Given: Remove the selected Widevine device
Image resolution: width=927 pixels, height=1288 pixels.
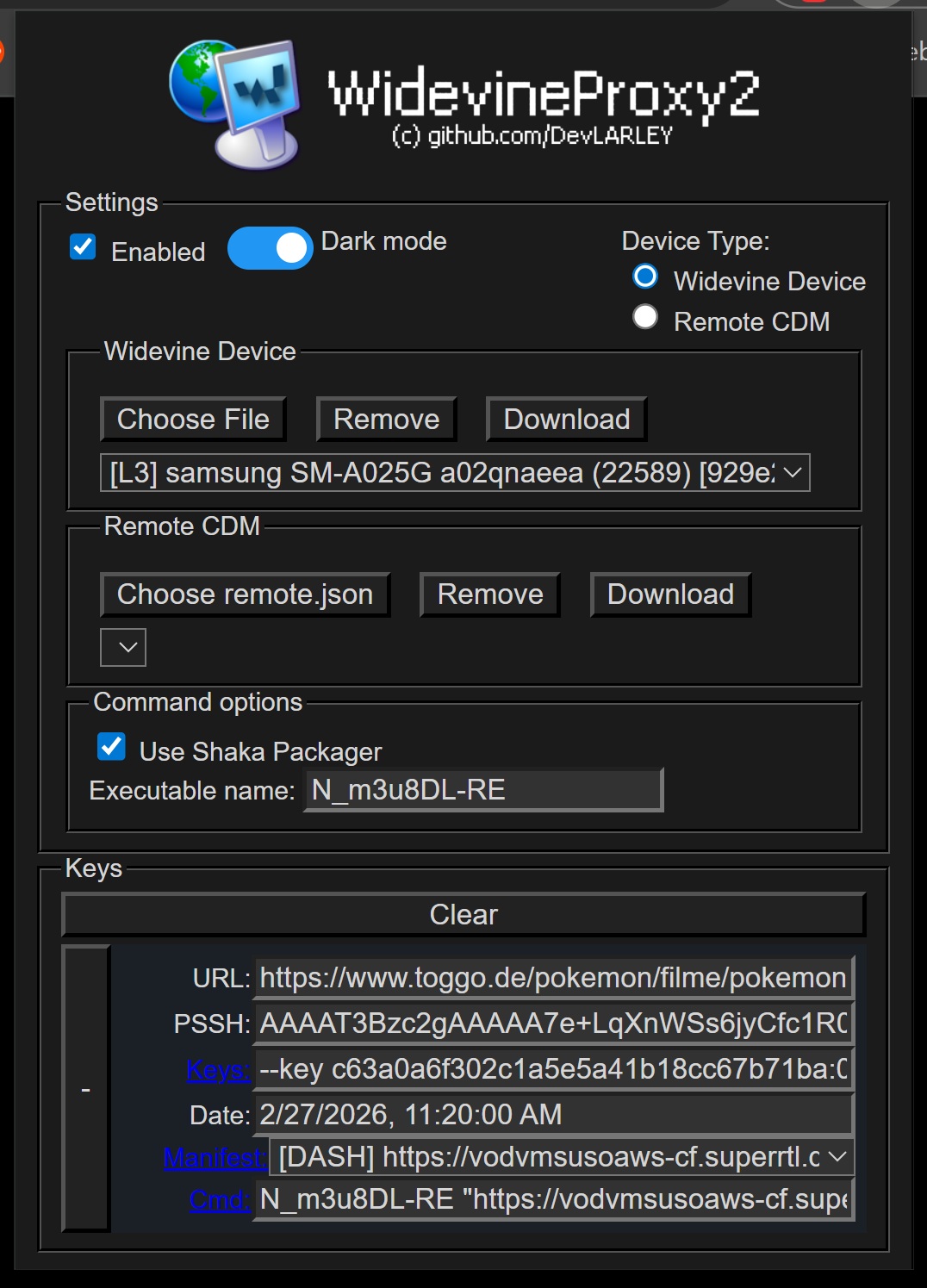Looking at the screenshot, I should (x=386, y=420).
